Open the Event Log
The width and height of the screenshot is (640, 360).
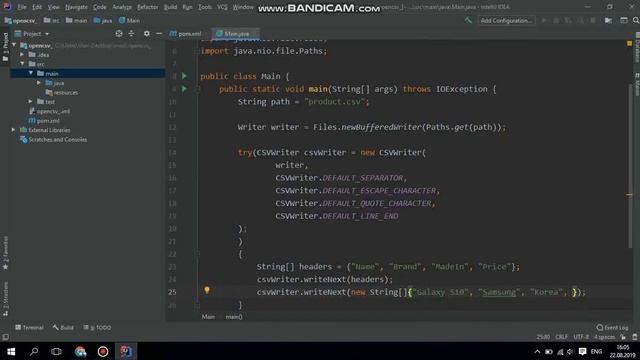(612, 327)
